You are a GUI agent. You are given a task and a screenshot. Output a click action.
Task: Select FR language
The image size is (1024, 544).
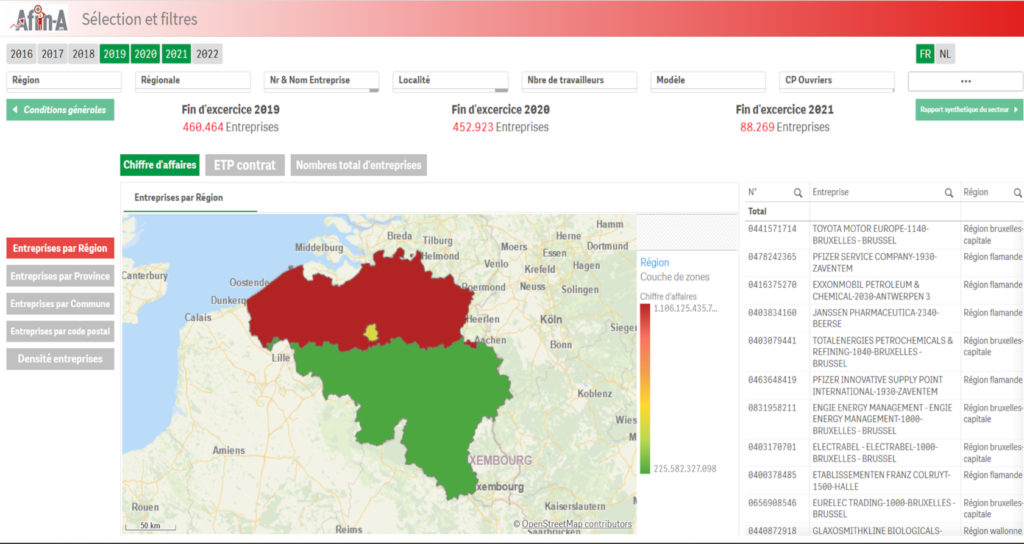coord(925,54)
